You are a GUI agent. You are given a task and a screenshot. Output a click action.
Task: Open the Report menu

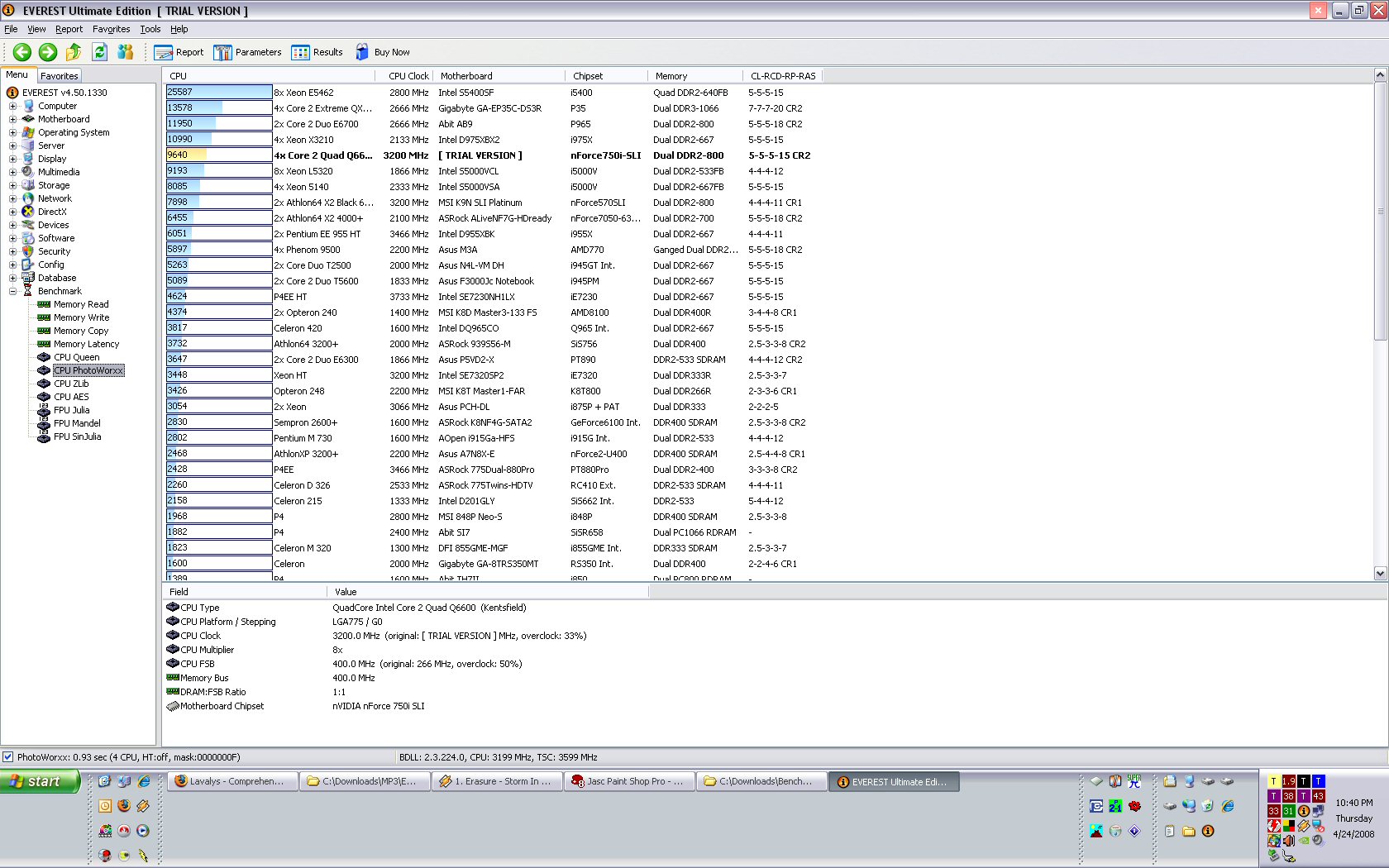[x=69, y=29]
